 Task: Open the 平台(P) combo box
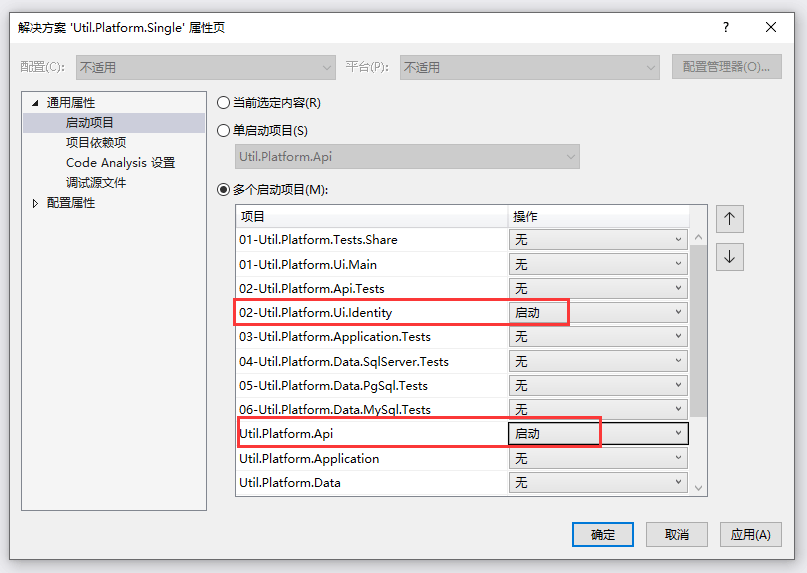[x=530, y=67]
